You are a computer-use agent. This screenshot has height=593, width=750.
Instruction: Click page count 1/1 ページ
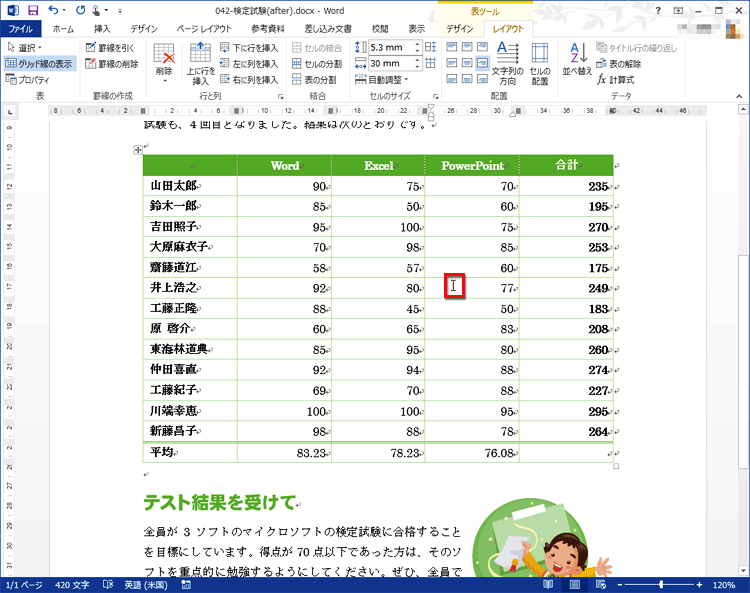pos(24,585)
